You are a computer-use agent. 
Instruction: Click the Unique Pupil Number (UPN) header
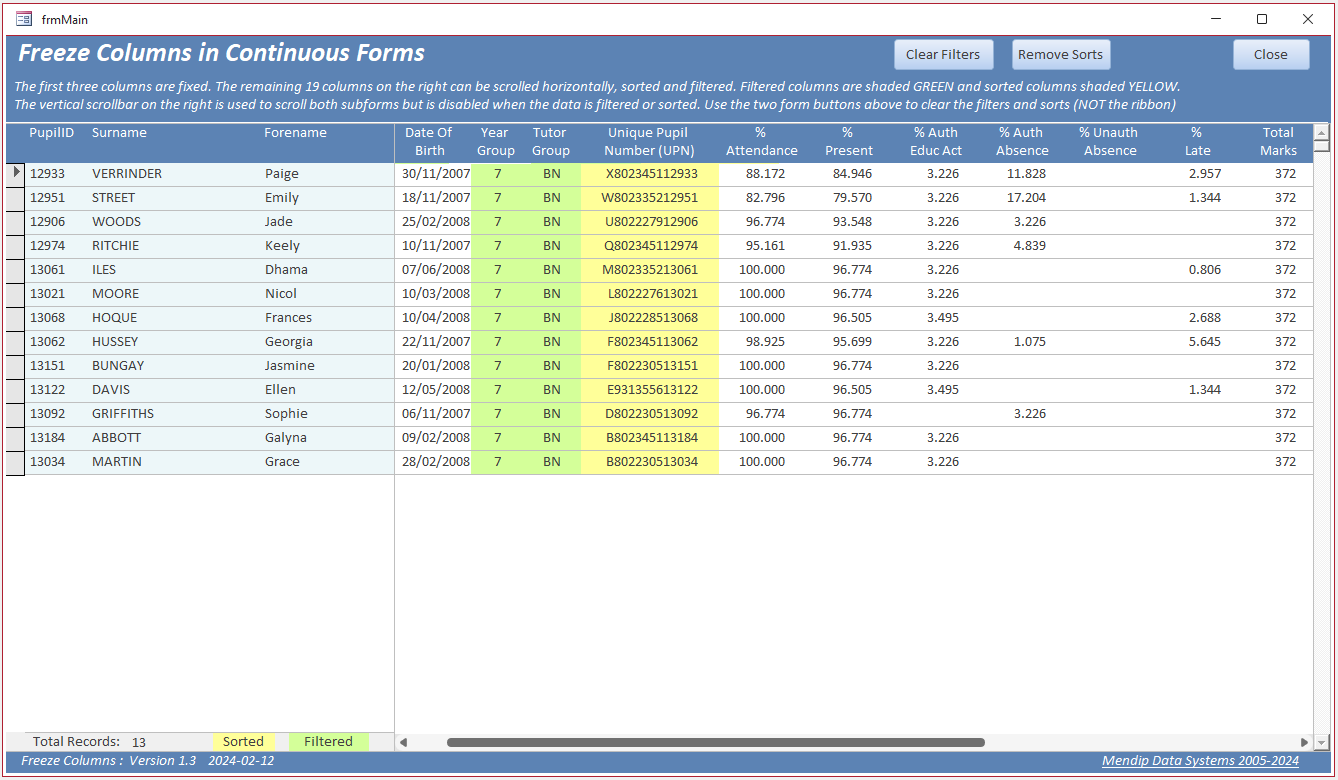tap(649, 141)
